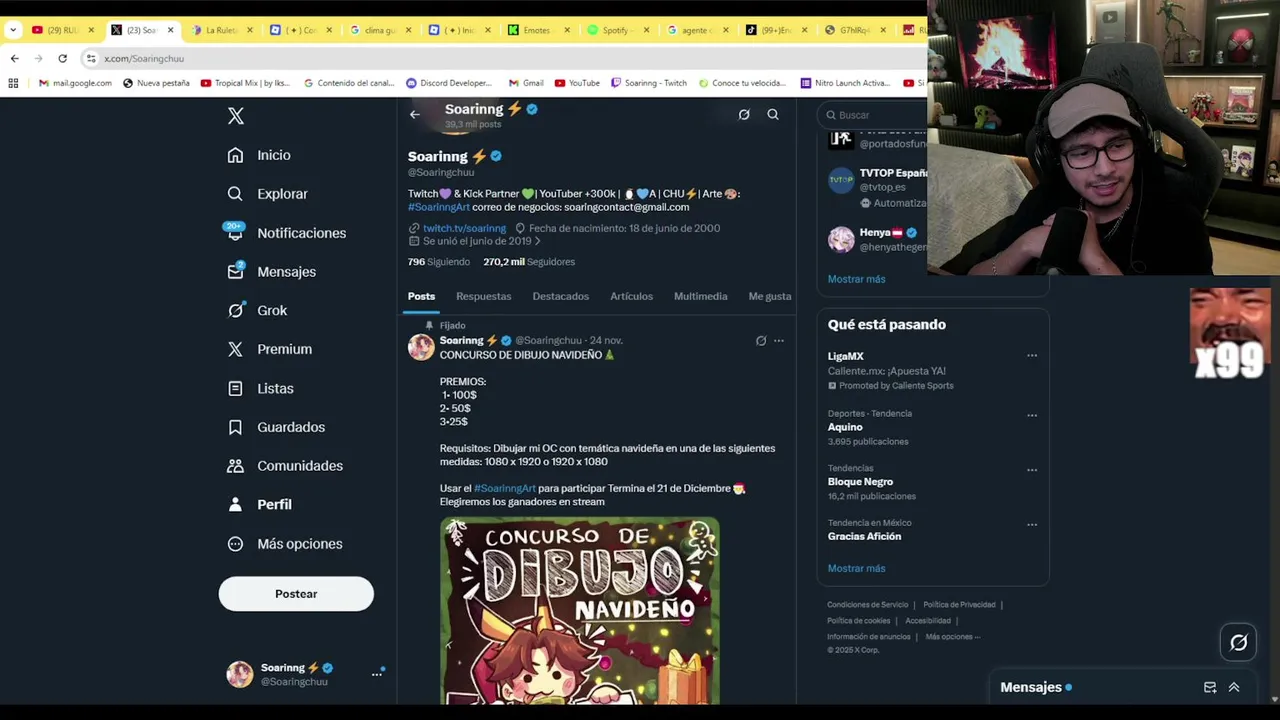This screenshot has height=720, width=1280.
Task: Open the Política de Privacidad footer link
Action: [959, 605]
